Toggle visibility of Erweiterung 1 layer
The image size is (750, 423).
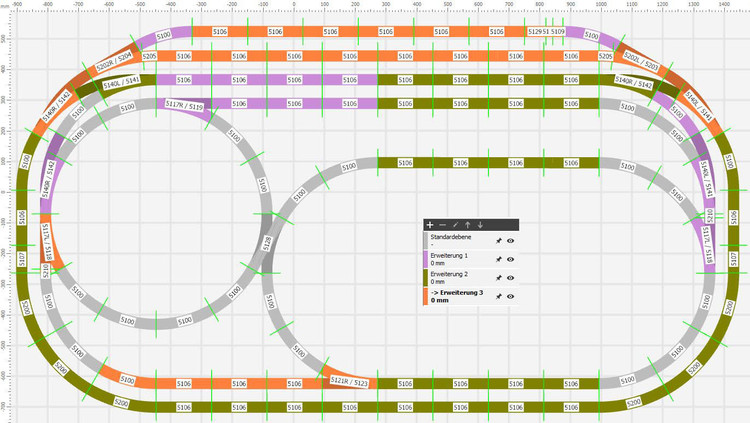(x=510, y=259)
